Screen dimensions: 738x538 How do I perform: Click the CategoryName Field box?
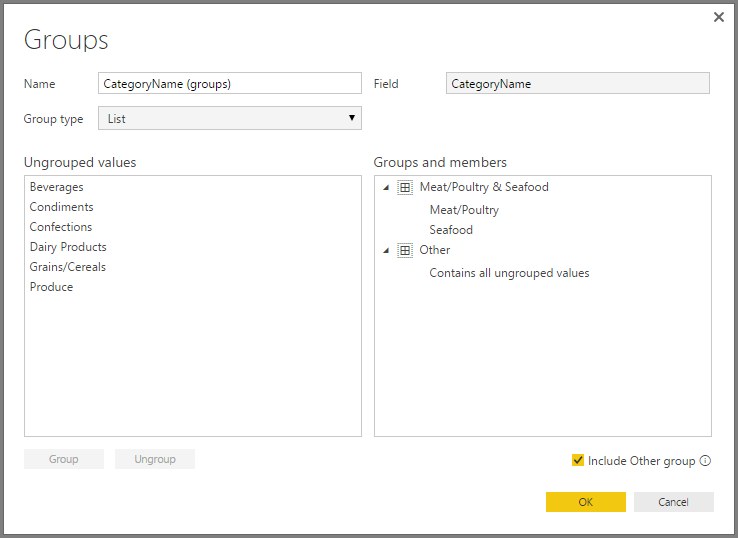point(578,83)
